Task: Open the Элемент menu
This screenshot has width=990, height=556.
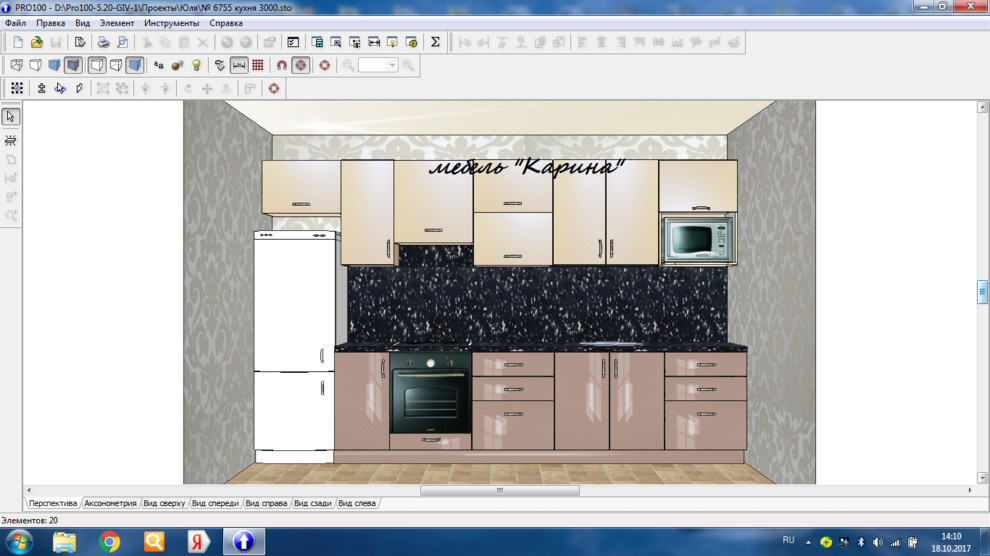Action: click(116, 22)
